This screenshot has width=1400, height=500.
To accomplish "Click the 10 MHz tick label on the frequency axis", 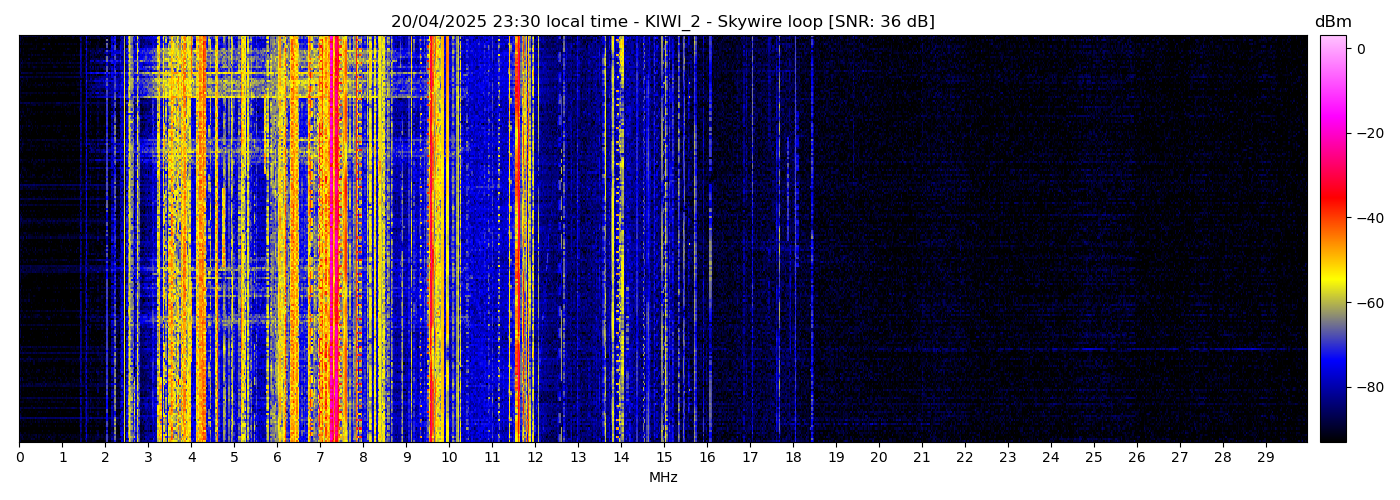I will point(449,458).
